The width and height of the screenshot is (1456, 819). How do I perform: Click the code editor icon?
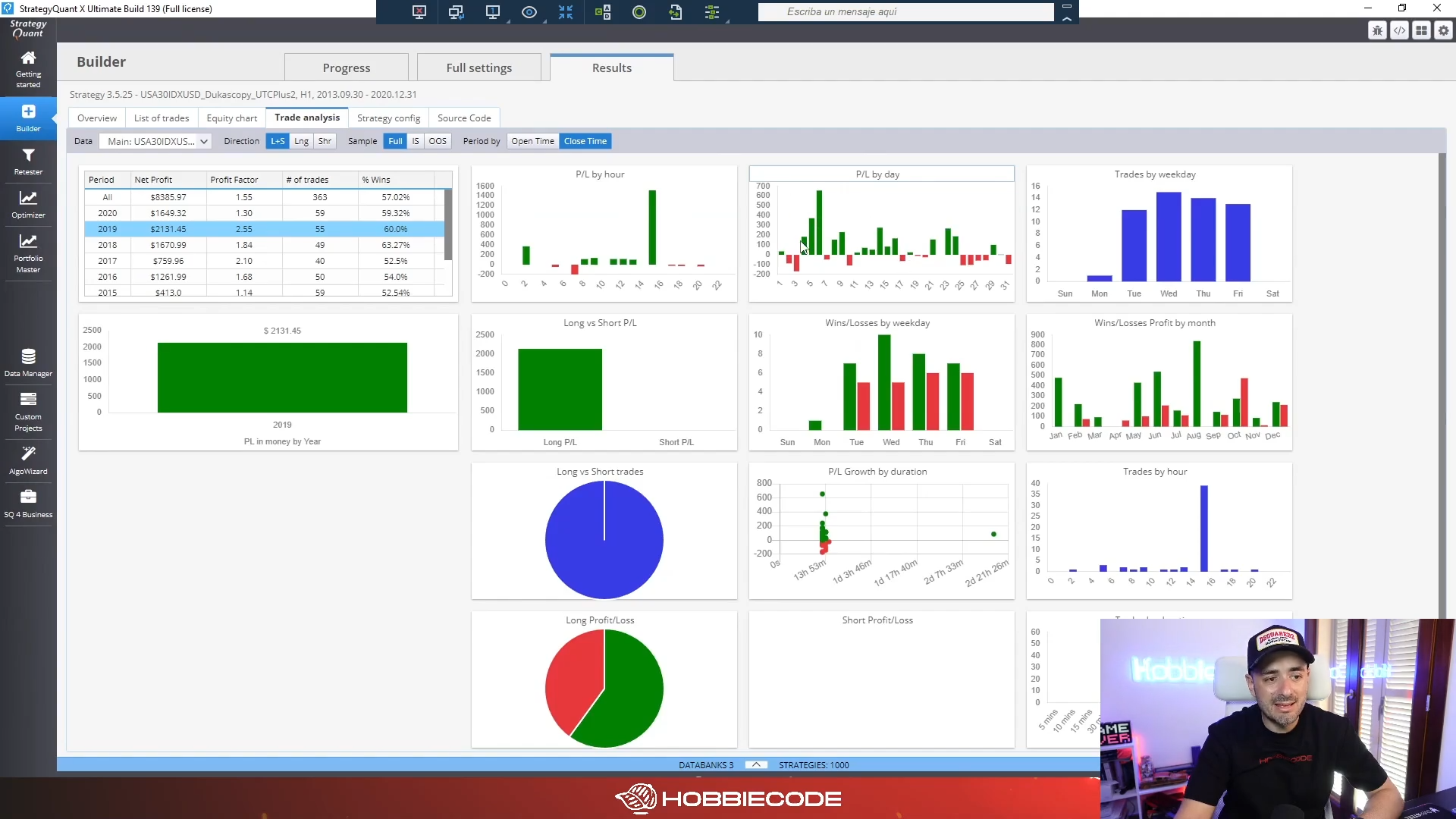pyautogui.click(x=1399, y=30)
